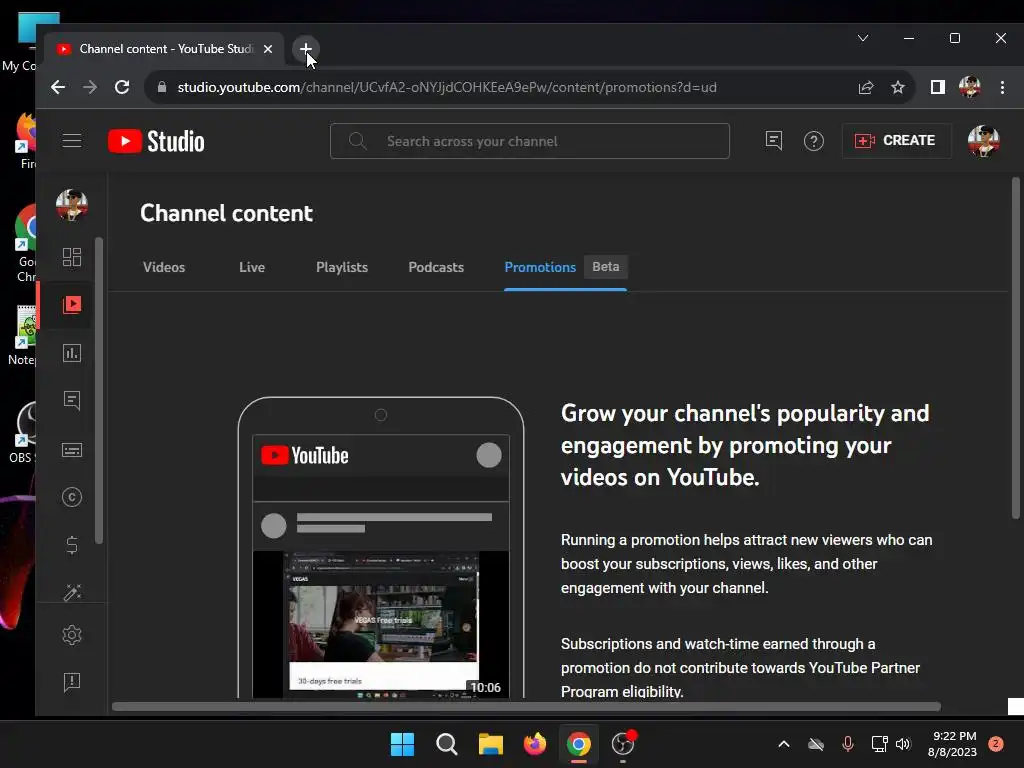Select the Content icon in sidebar
The width and height of the screenshot is (1024, 768).
click(72, 304)
